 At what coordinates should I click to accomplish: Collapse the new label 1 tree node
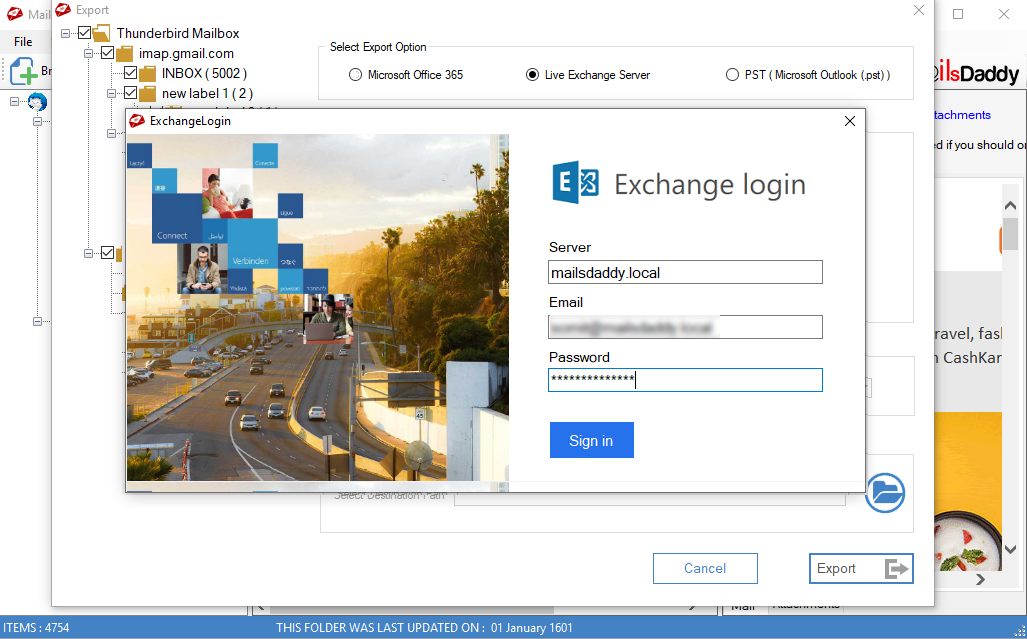[x=112, y=93]
